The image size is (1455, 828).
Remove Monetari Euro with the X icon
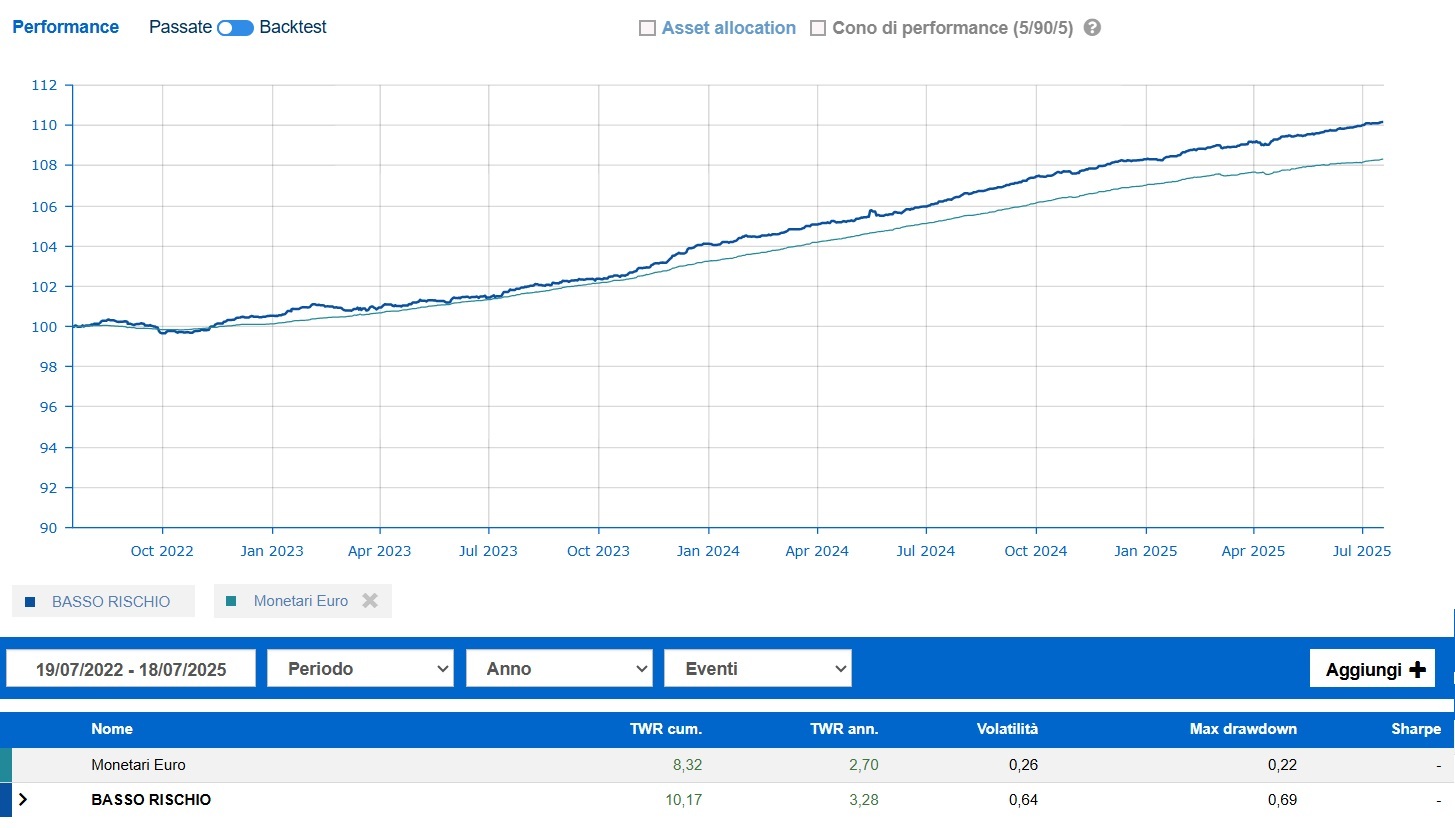tap(370, 601)
